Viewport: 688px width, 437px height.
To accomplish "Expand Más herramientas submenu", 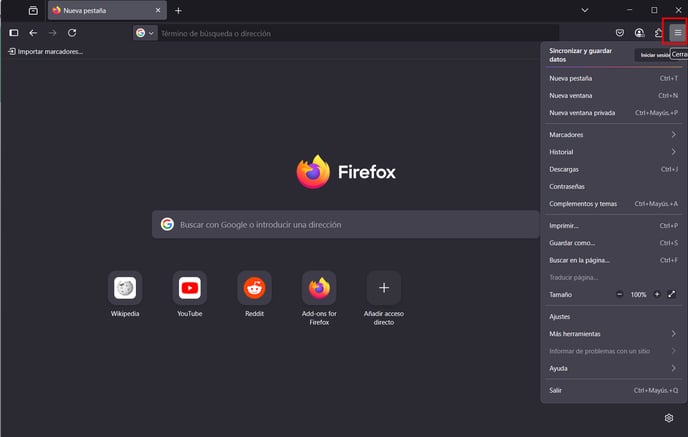I will click(613, 334).
